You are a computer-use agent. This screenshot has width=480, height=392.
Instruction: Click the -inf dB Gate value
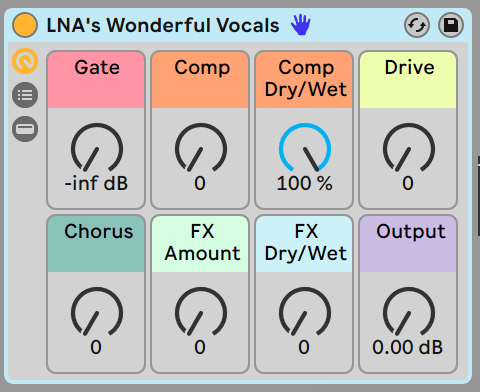(x=96, y=183)
